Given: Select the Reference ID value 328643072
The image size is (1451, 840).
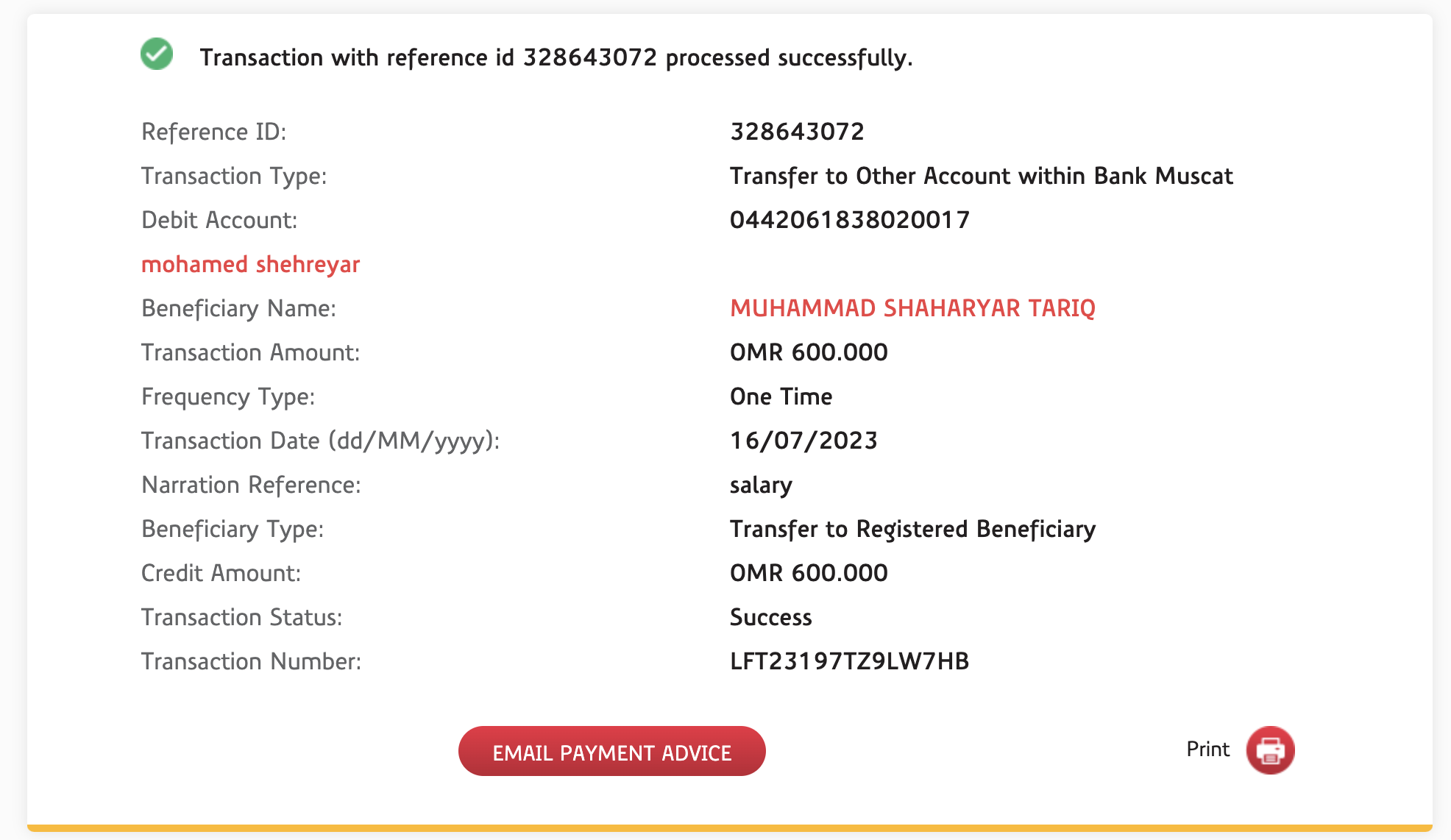Looking at the screenshot, I should (x=797, y=132).
